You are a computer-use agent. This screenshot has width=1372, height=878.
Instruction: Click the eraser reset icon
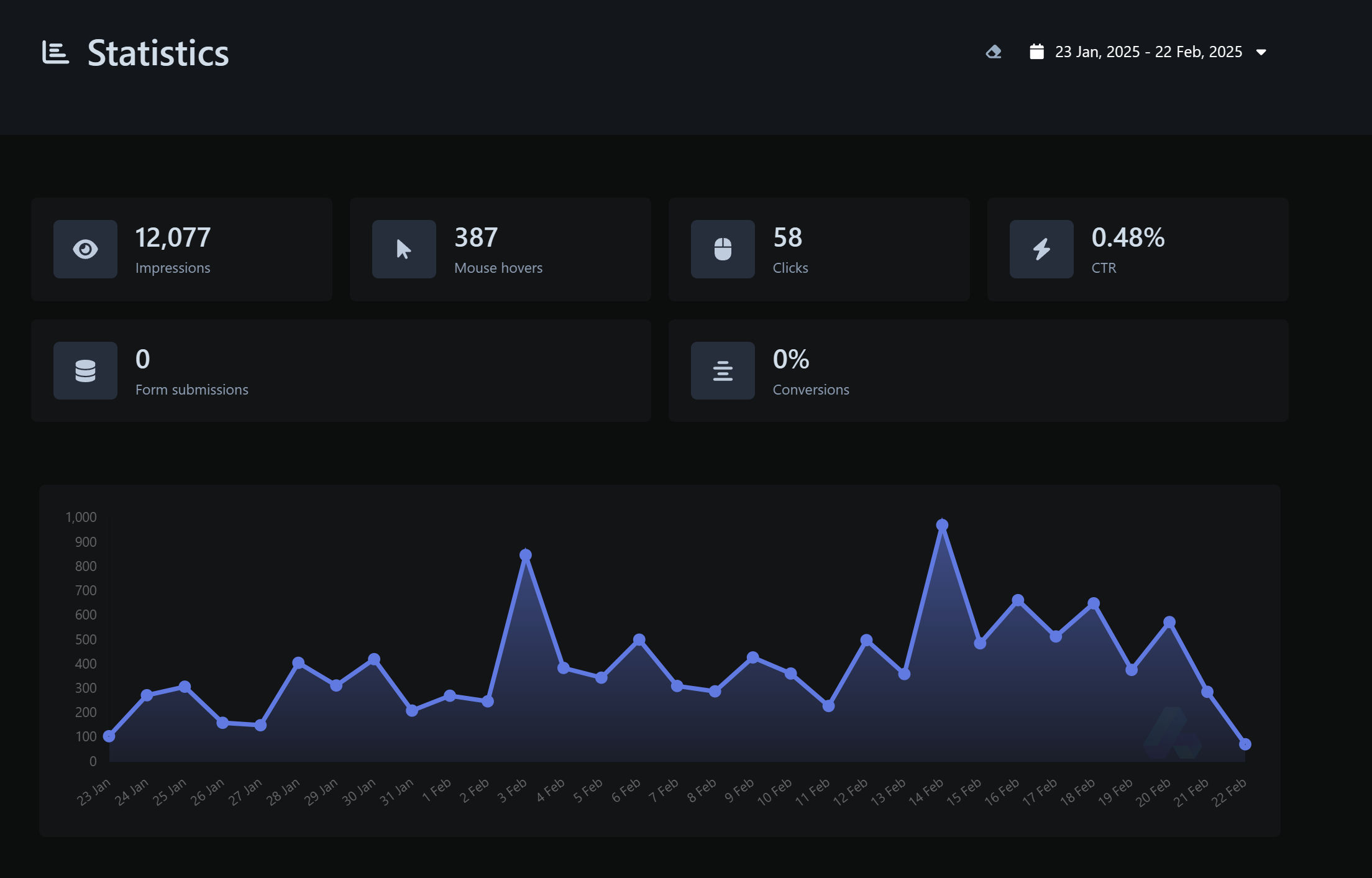tap(994, 52)
